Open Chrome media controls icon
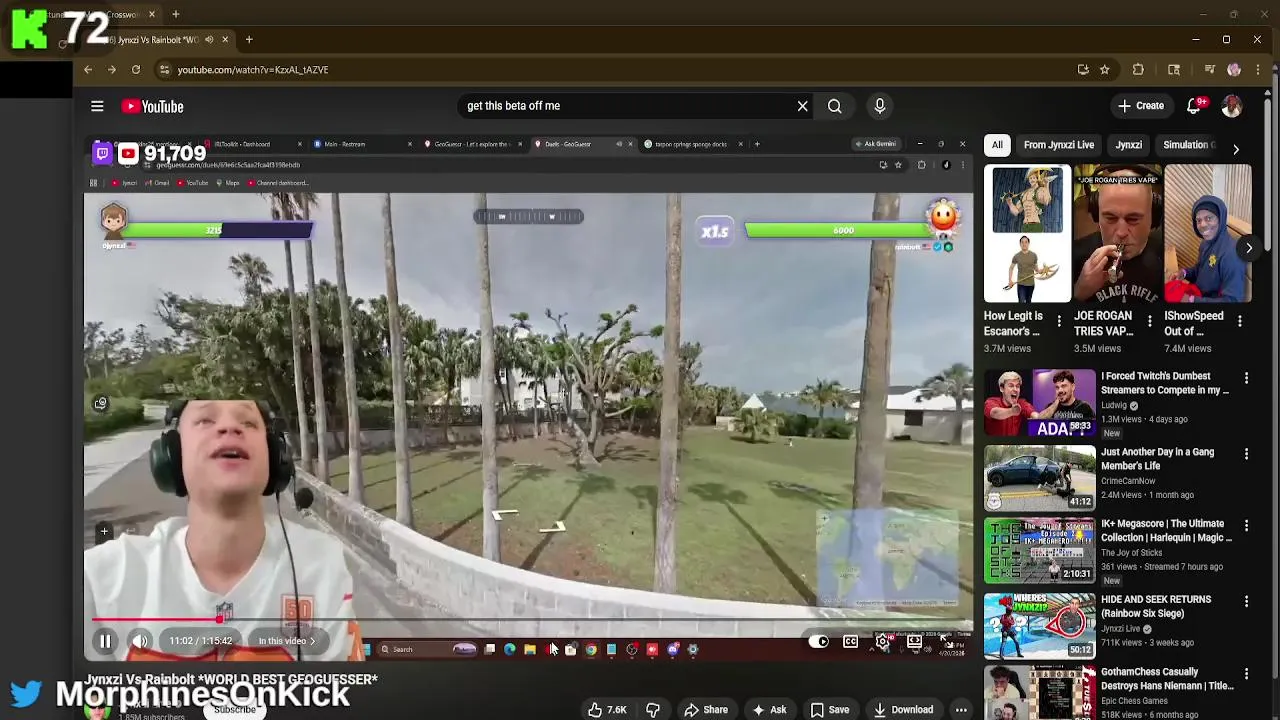This screenshot has width=1280, height=720. 1210,70
